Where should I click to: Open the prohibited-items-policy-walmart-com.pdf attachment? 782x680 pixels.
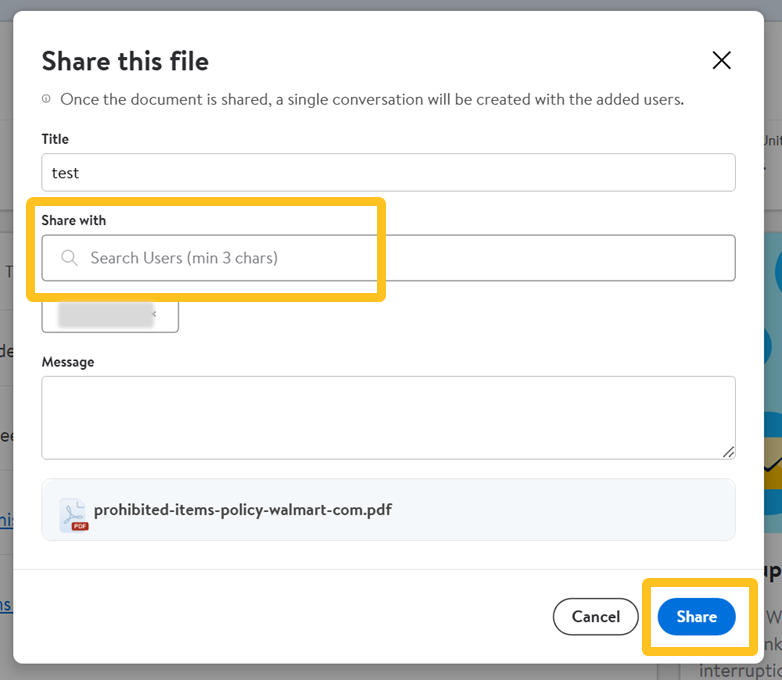click(242, 510)
